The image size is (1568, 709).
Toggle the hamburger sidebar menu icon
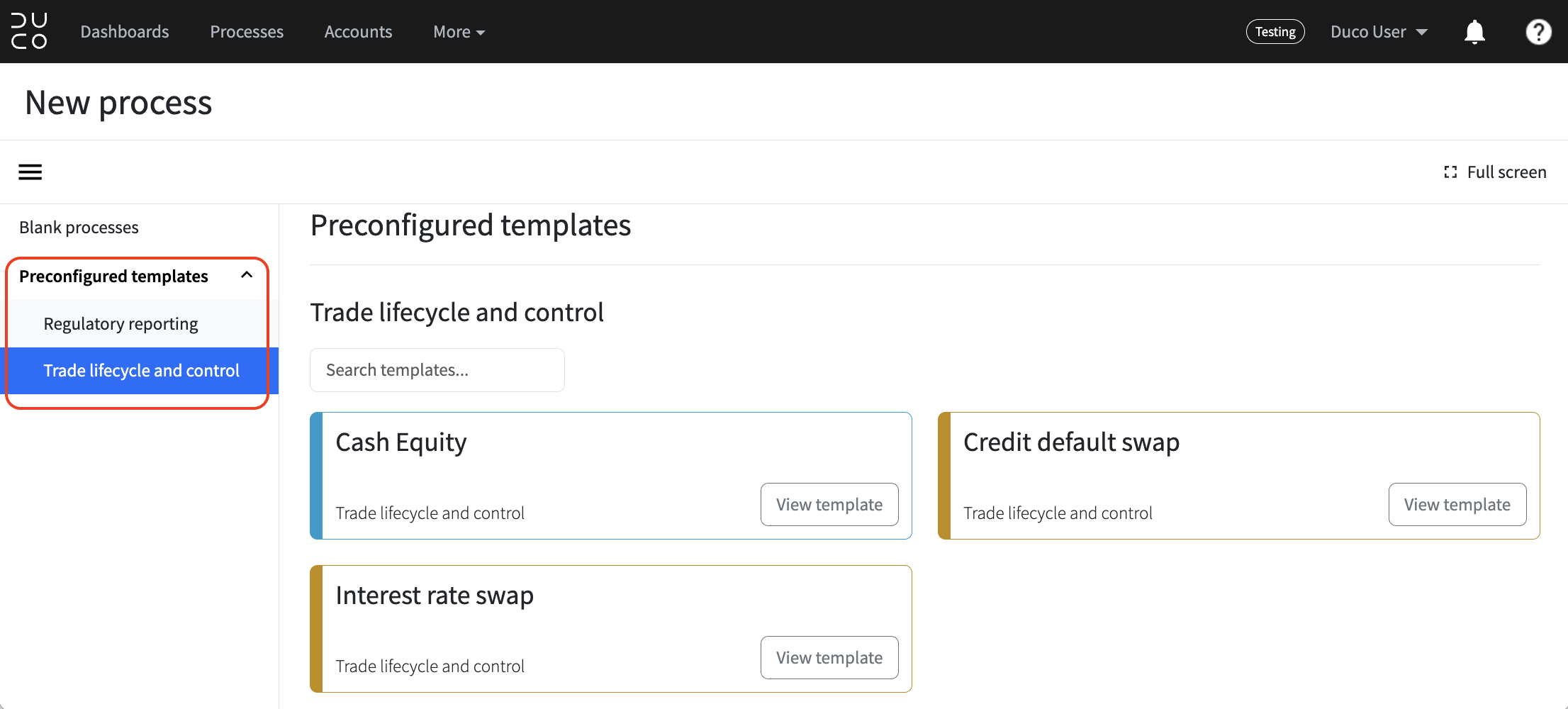point(30,172)
